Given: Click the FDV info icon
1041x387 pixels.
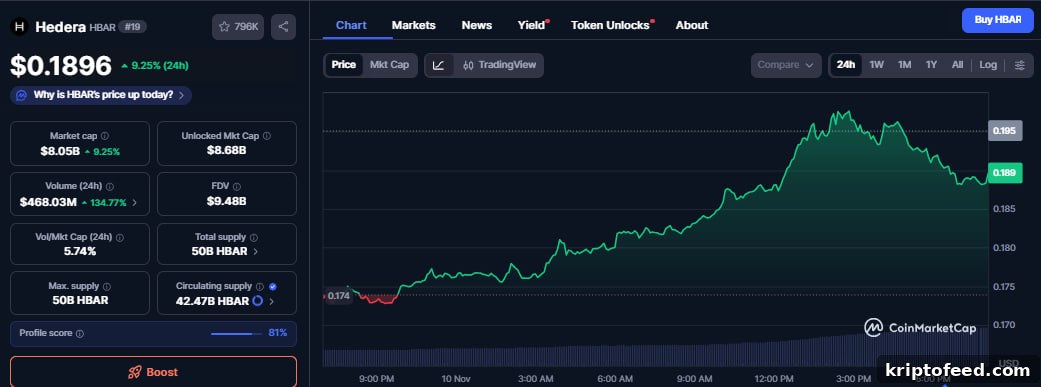Looking at the screenshot, I should [x=237, y=187].
